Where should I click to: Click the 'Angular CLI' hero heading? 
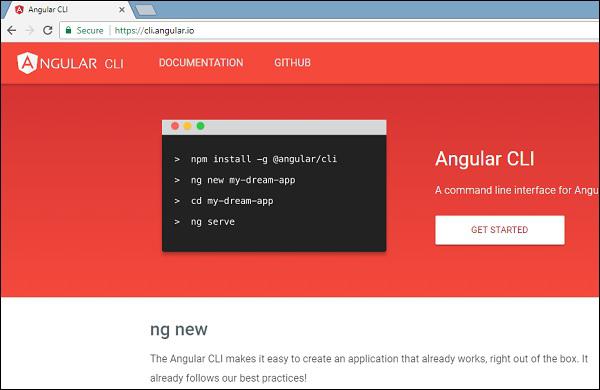point(484,158)
